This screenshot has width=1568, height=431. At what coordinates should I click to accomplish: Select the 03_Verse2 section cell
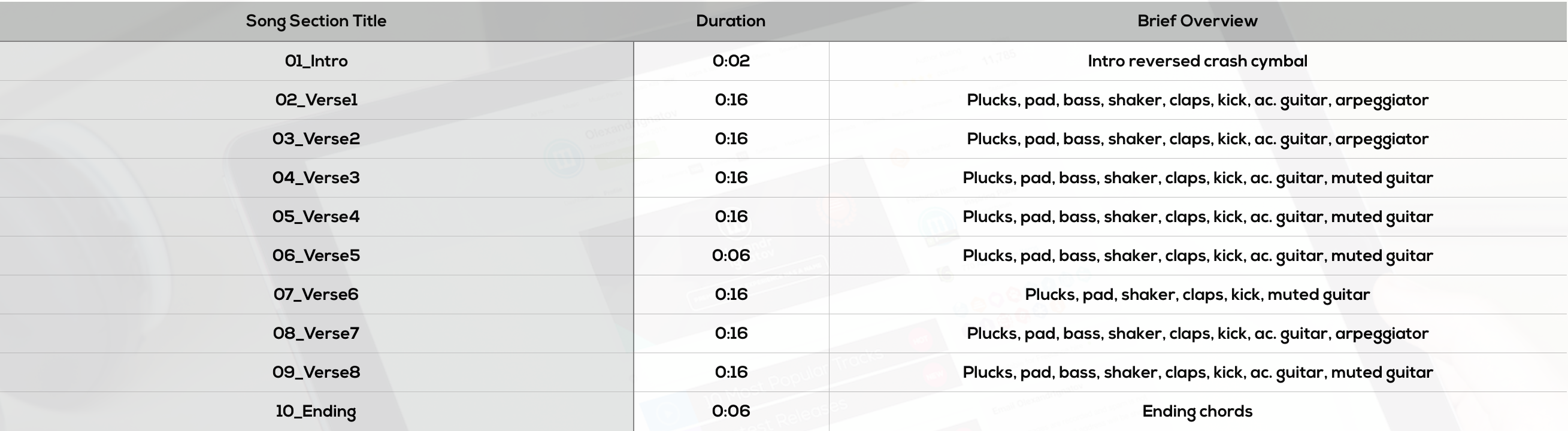[x=316, y=139]
